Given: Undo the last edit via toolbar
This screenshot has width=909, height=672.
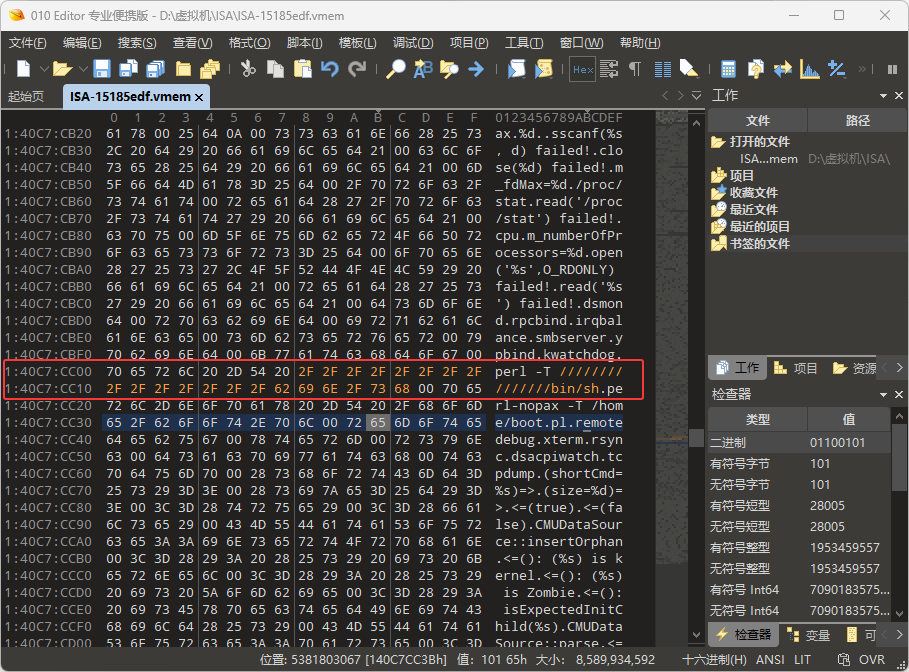Looking at the screenshot, I should [329, 69].
